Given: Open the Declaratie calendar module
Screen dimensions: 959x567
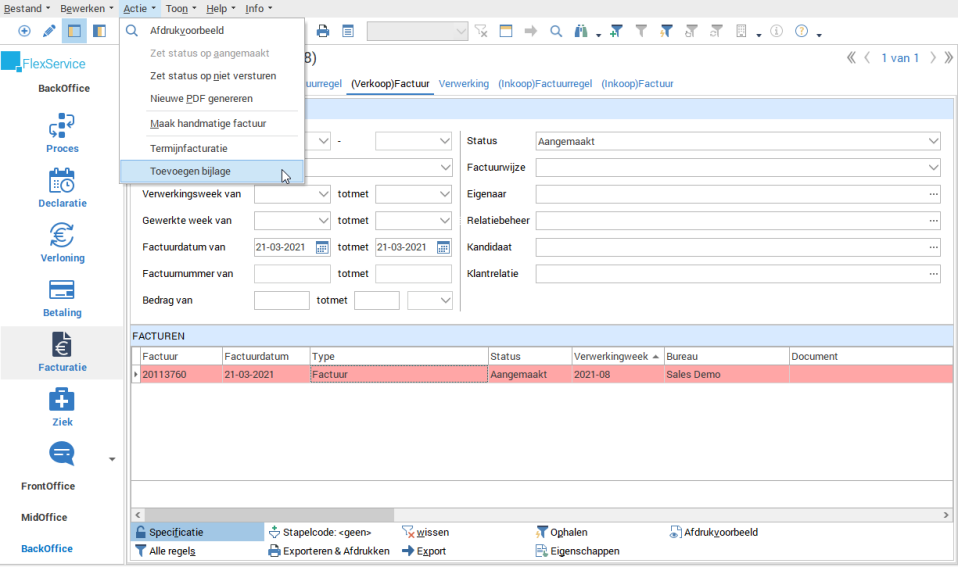Looking at the screenshot, I should tap(62, 181).
